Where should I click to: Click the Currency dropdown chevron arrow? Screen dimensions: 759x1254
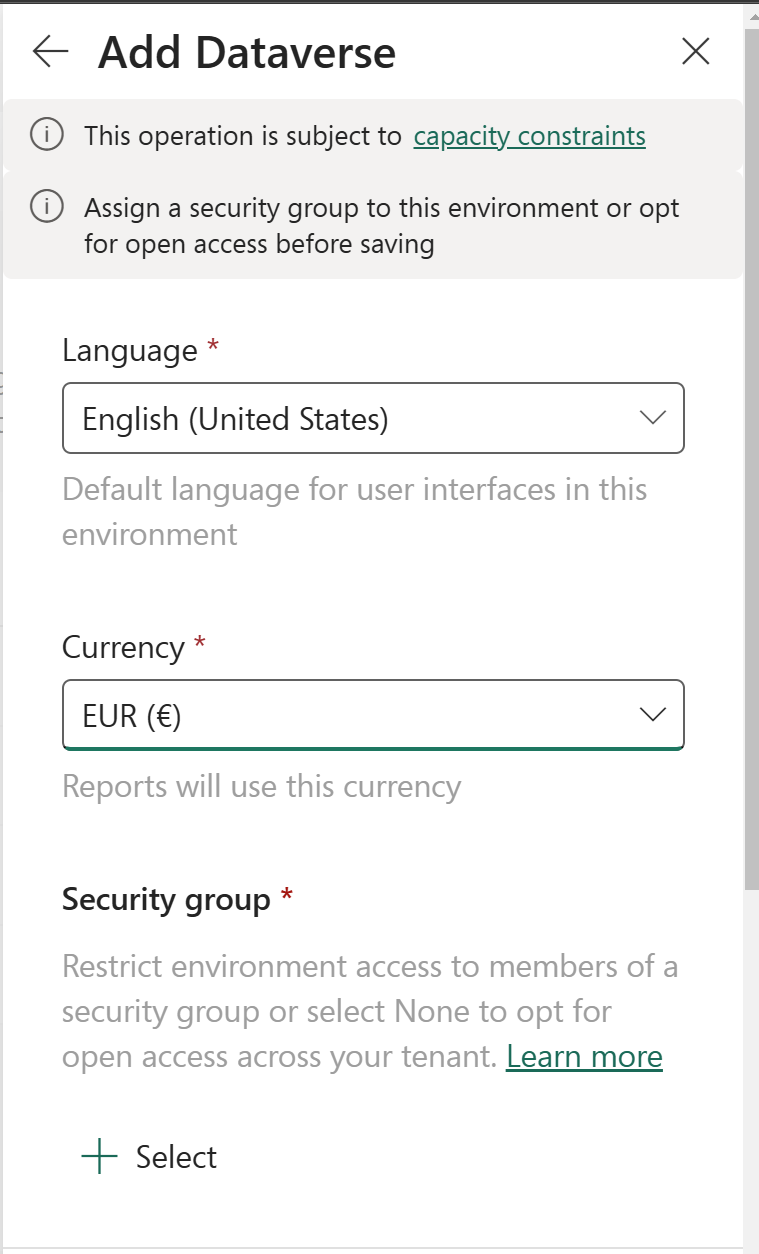tap(652, 714)
